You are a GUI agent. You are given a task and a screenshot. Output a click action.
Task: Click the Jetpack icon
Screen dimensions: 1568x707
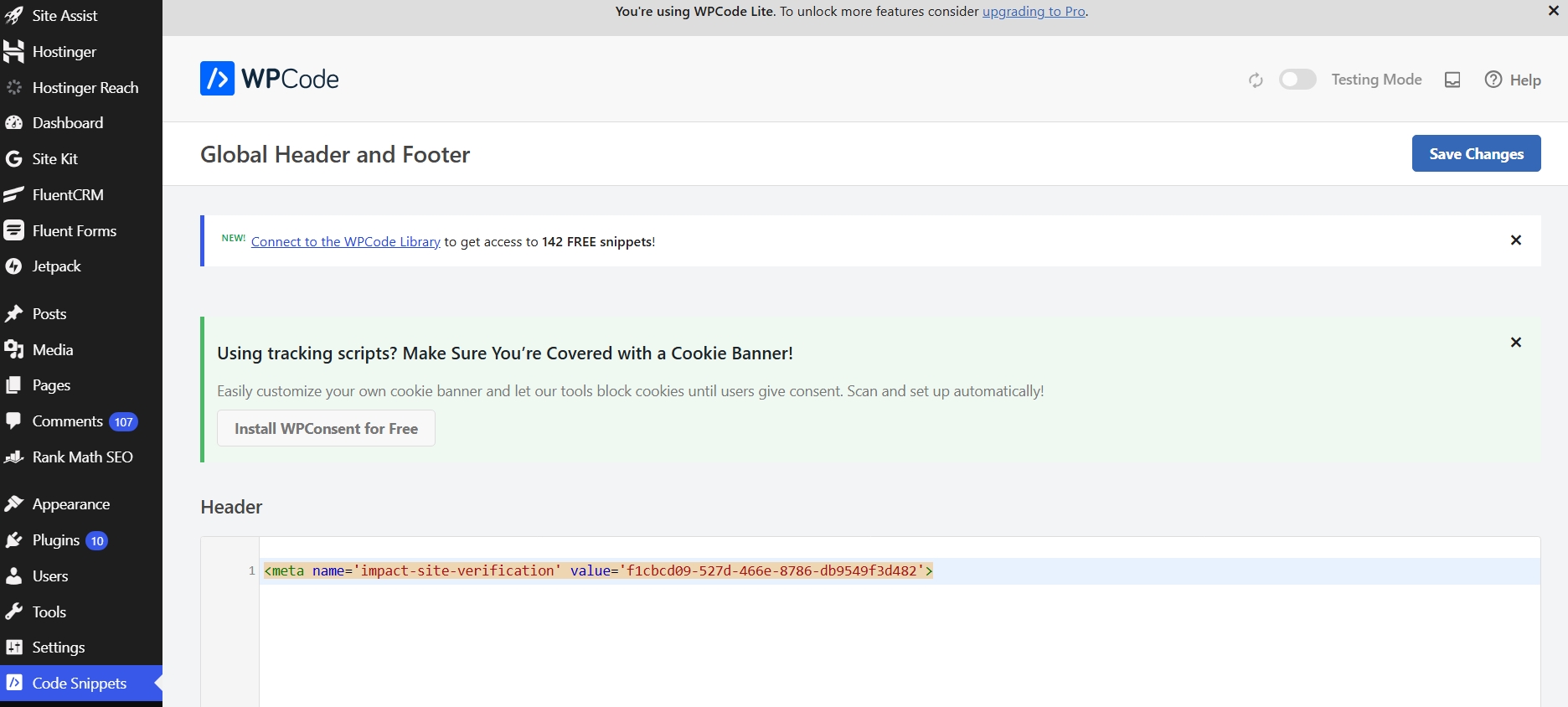[x=13, y=266]
